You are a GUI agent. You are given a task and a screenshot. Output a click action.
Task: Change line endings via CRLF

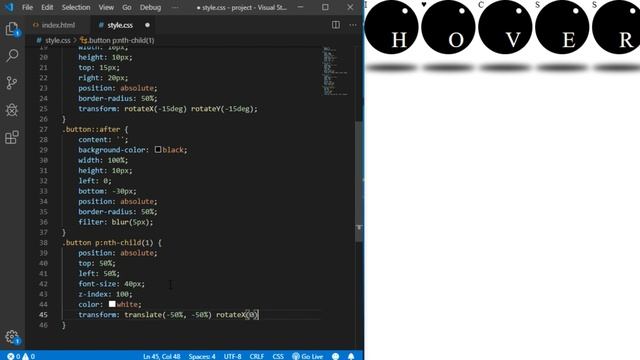(257, 356)
